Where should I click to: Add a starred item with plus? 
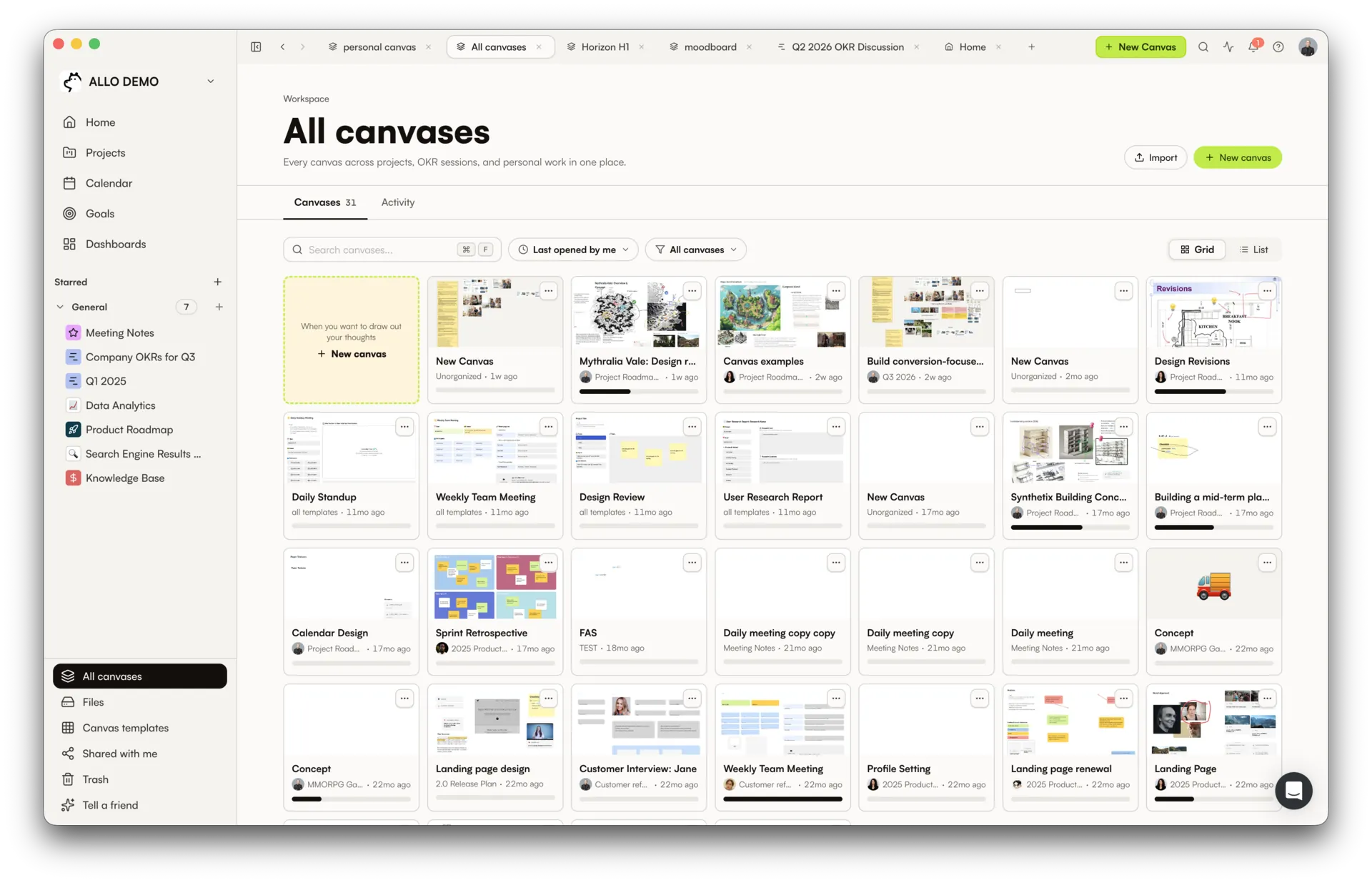click(217, 282)
